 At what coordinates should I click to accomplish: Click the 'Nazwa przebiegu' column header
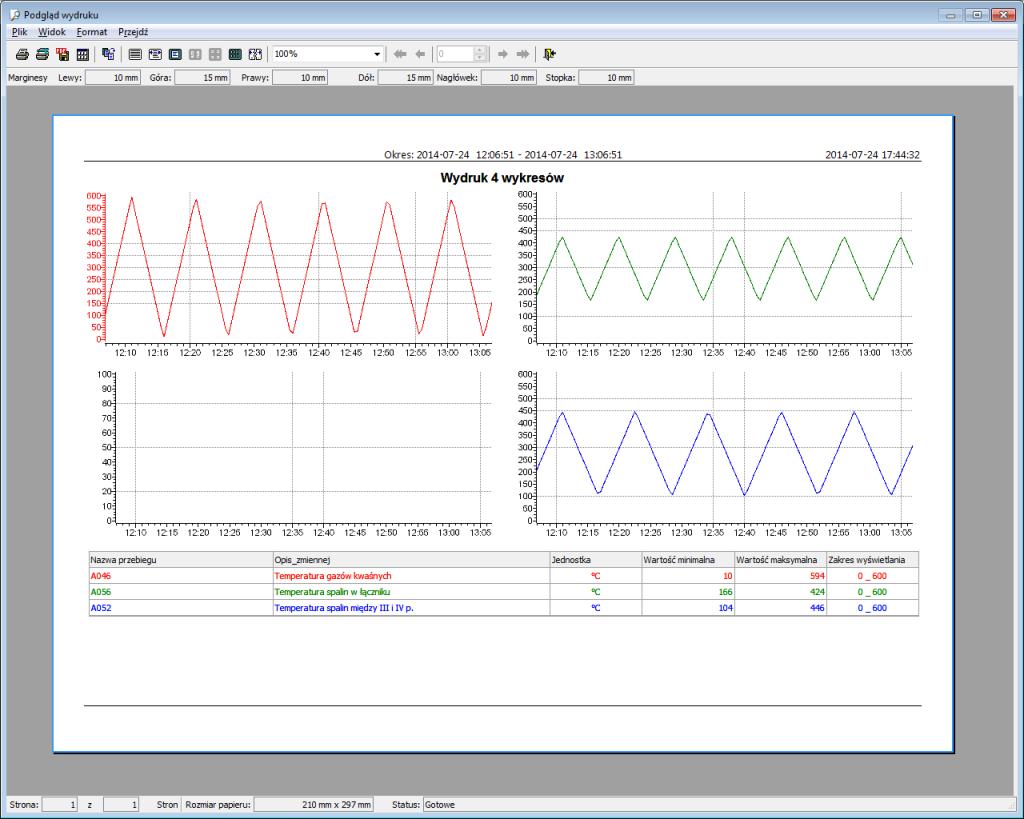181,560
